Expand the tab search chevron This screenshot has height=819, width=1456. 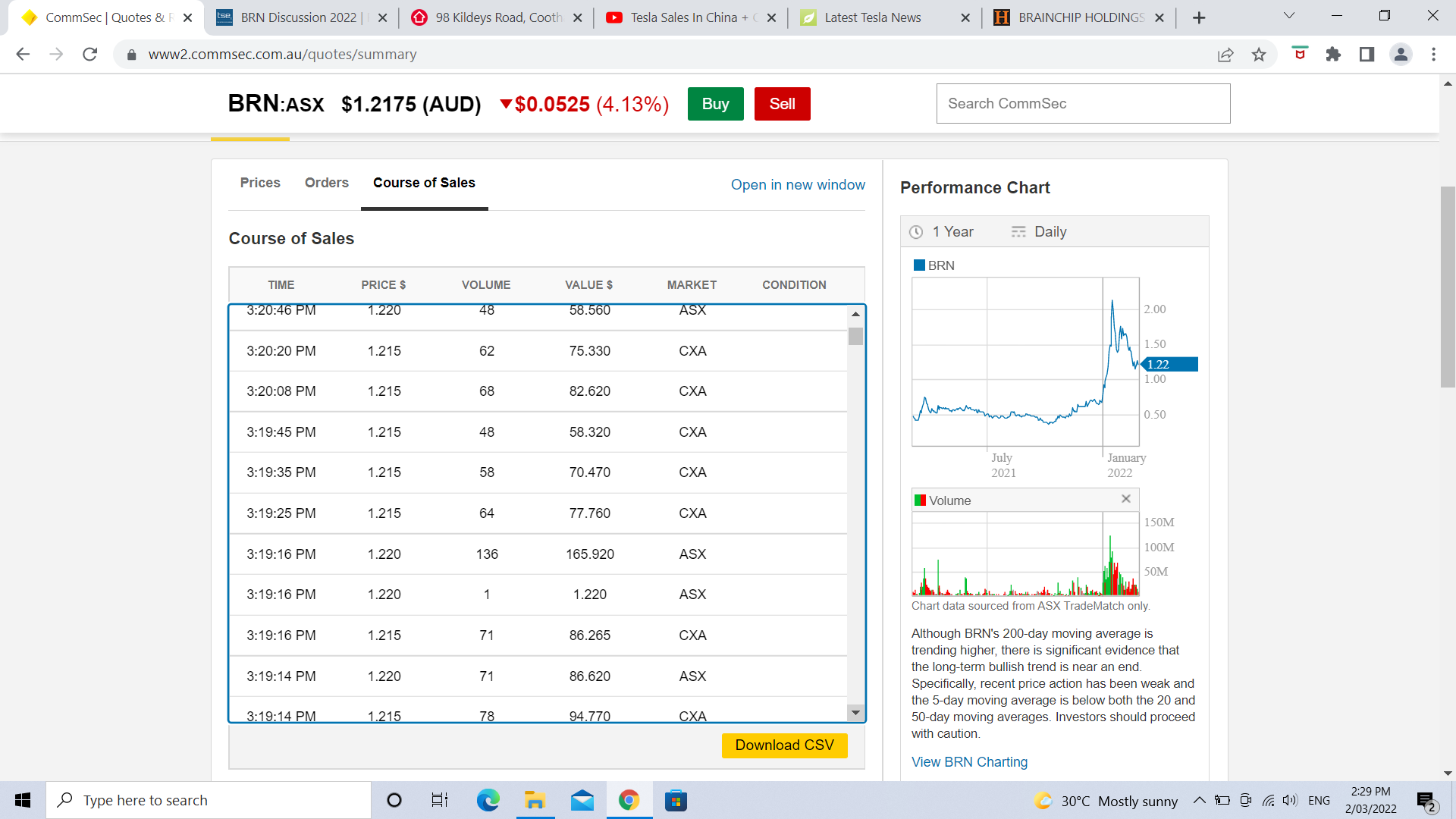[x=1288, y=17]
